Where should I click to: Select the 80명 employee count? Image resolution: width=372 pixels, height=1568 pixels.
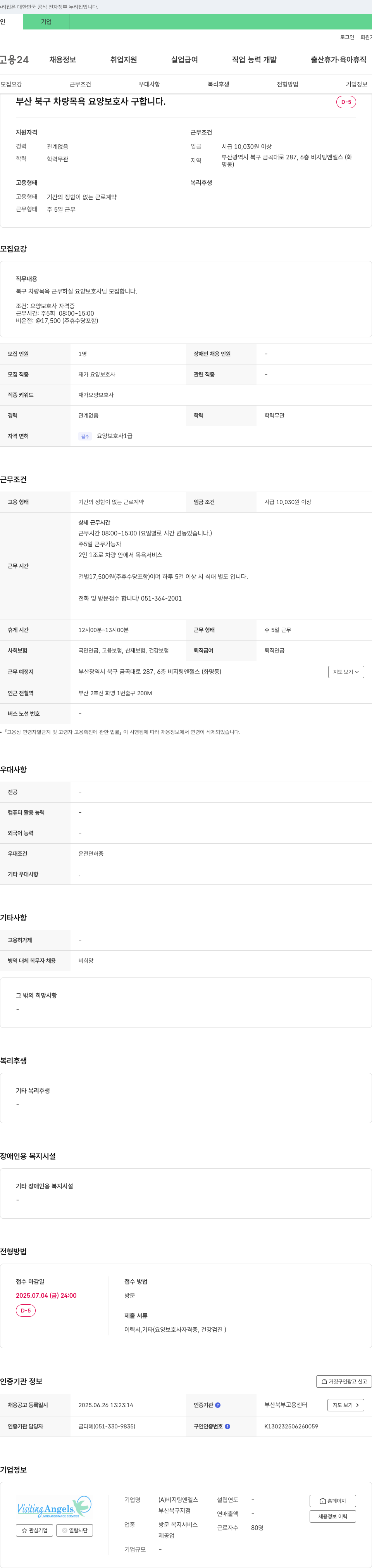(257, 1528)
